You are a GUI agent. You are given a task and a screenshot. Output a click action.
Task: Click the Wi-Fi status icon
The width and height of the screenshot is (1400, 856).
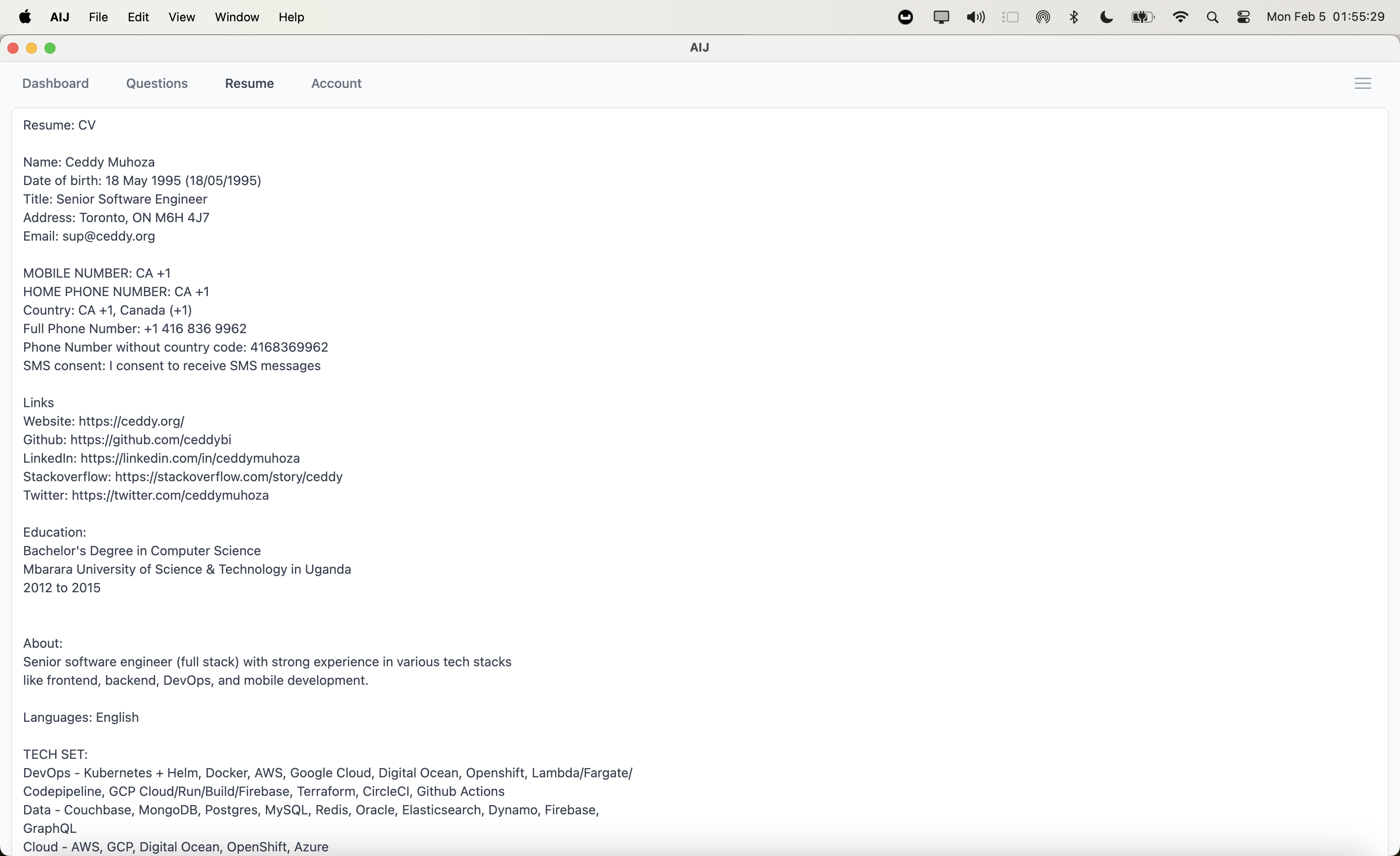coord(1180,17)
